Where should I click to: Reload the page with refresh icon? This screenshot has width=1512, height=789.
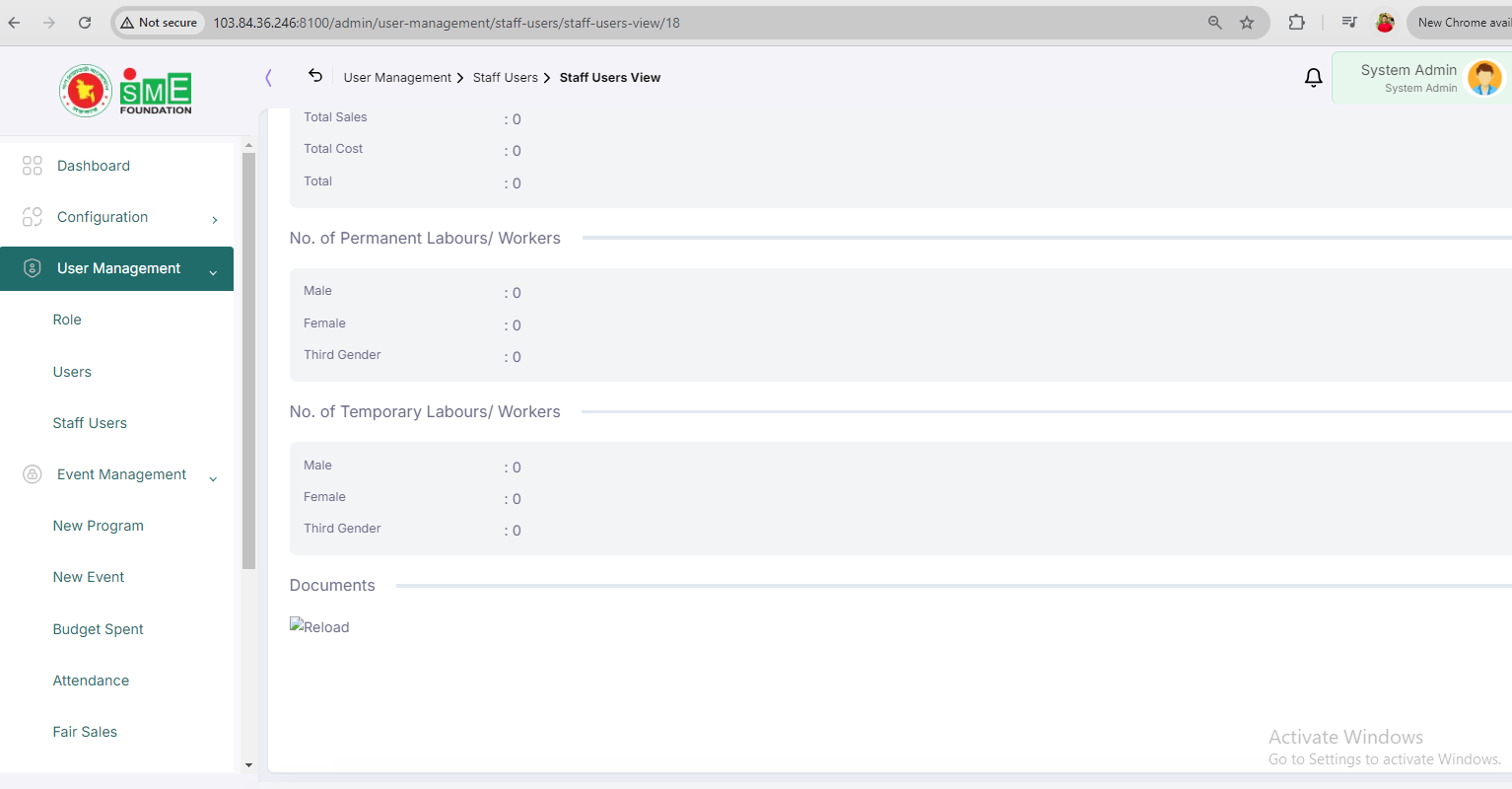click(x=85, y=23)
